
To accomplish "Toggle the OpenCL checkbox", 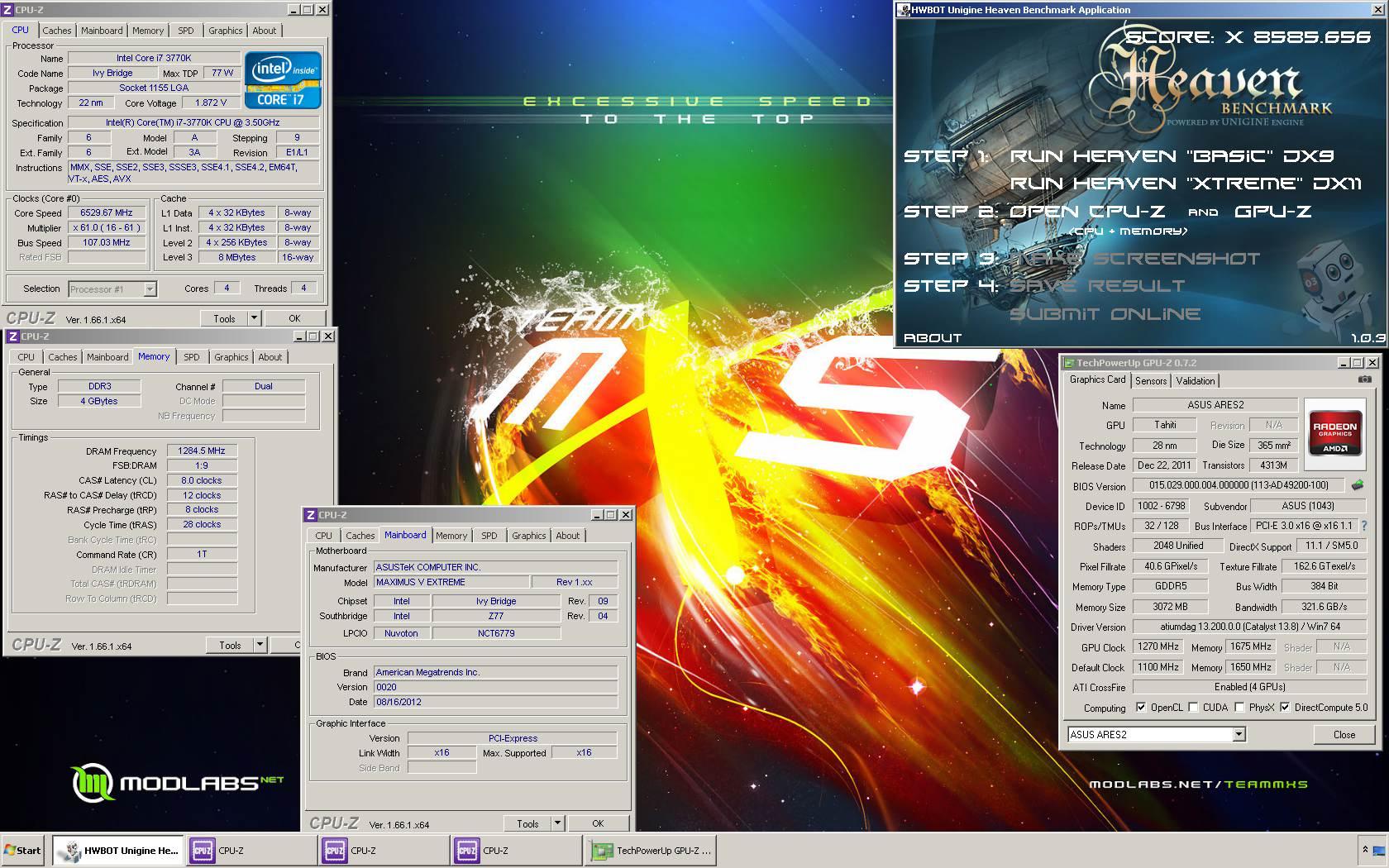I will point(1141,708).
